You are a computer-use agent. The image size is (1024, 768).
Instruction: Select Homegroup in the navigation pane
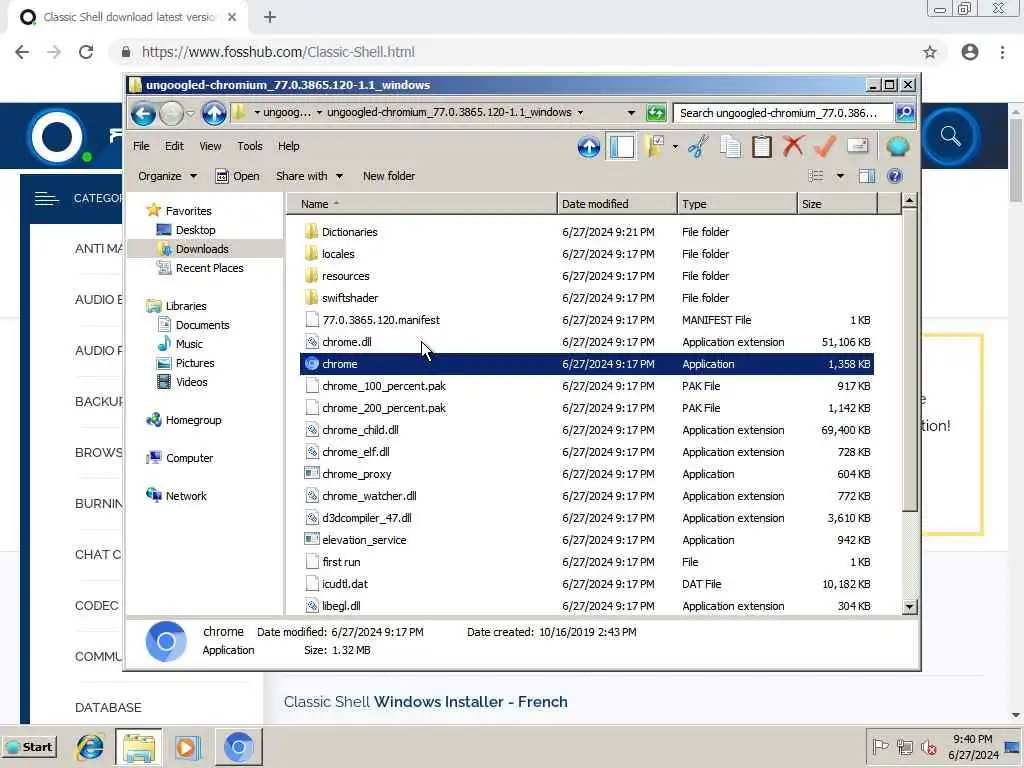pos(193,420)
